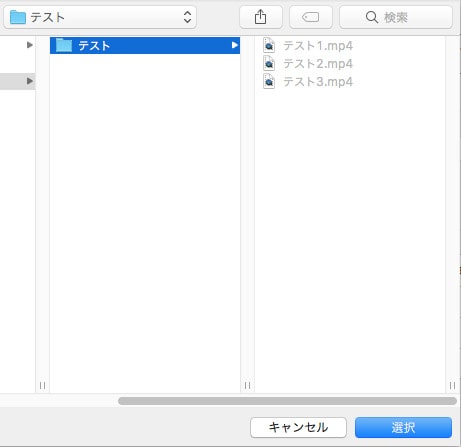This screenshot has width=461, height=447.
Task: Click folder icon in path popup
Action: coord(18,17)
